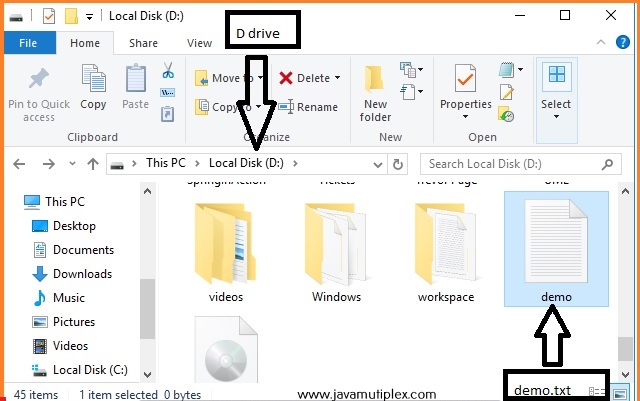Click the quick access Properties checkmark icon
Image resolution: width=640 pixels, height=401 pixels.
click(49, 16)
